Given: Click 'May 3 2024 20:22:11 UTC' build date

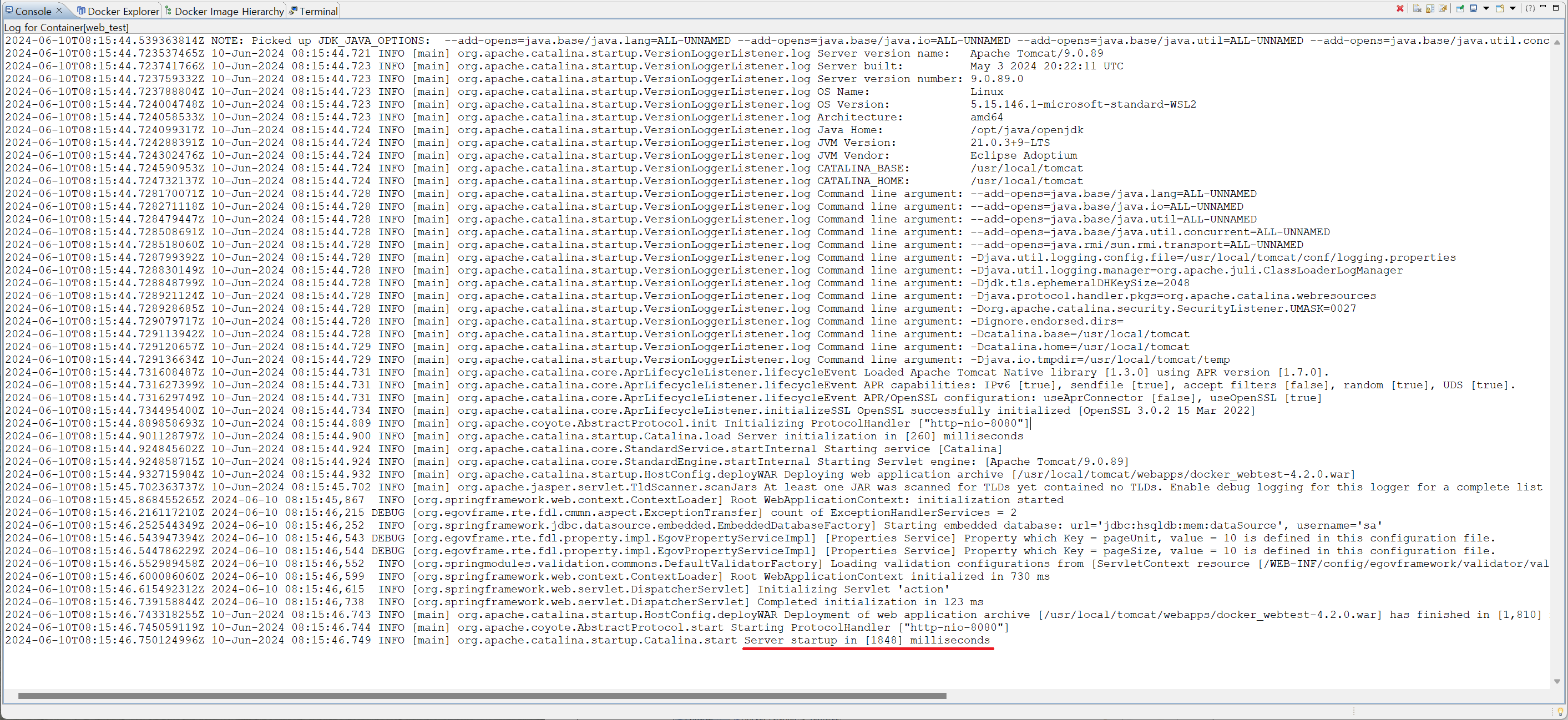Looking at the screenshot, I should [x=1046, y=67].
